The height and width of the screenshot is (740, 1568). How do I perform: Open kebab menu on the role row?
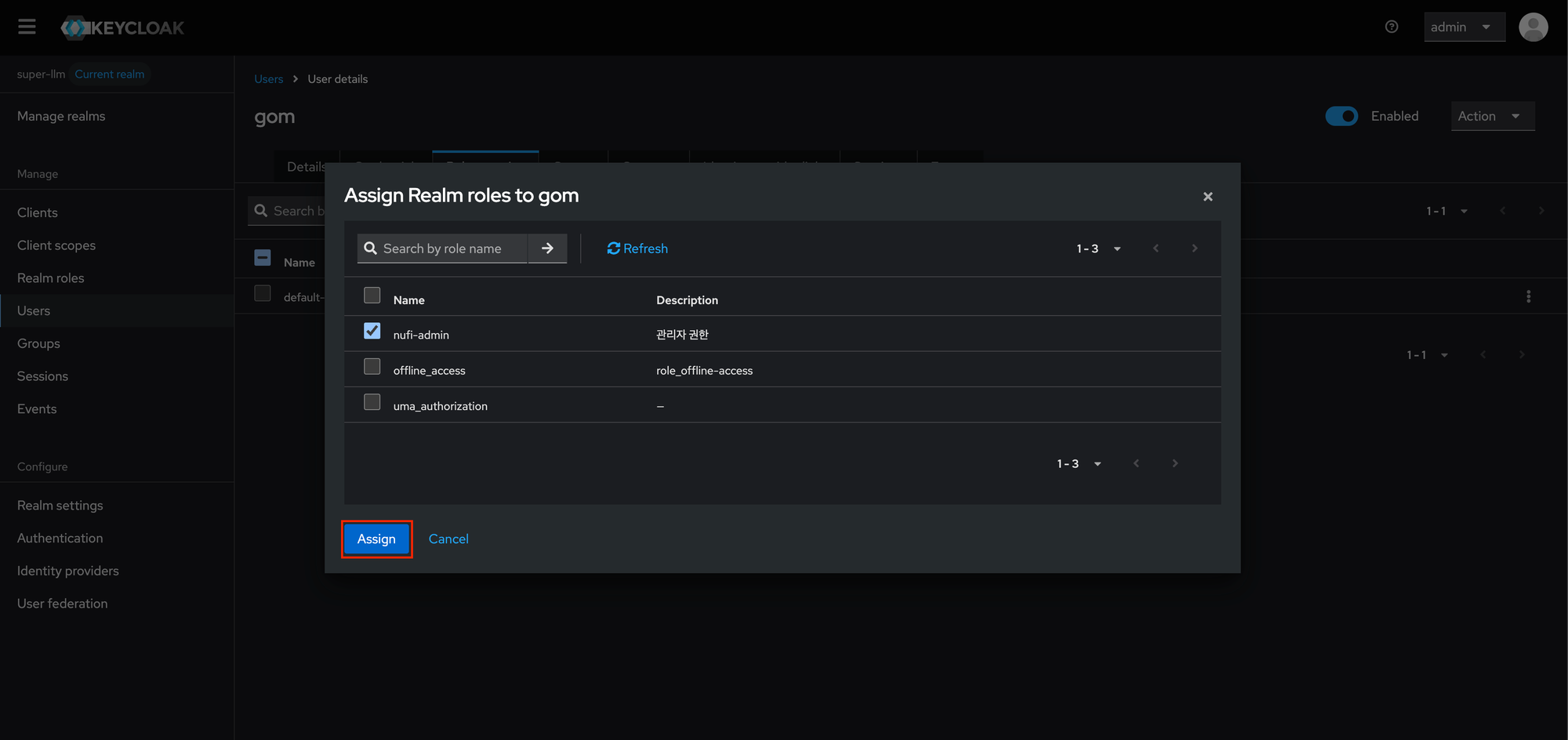point(1528,296)
